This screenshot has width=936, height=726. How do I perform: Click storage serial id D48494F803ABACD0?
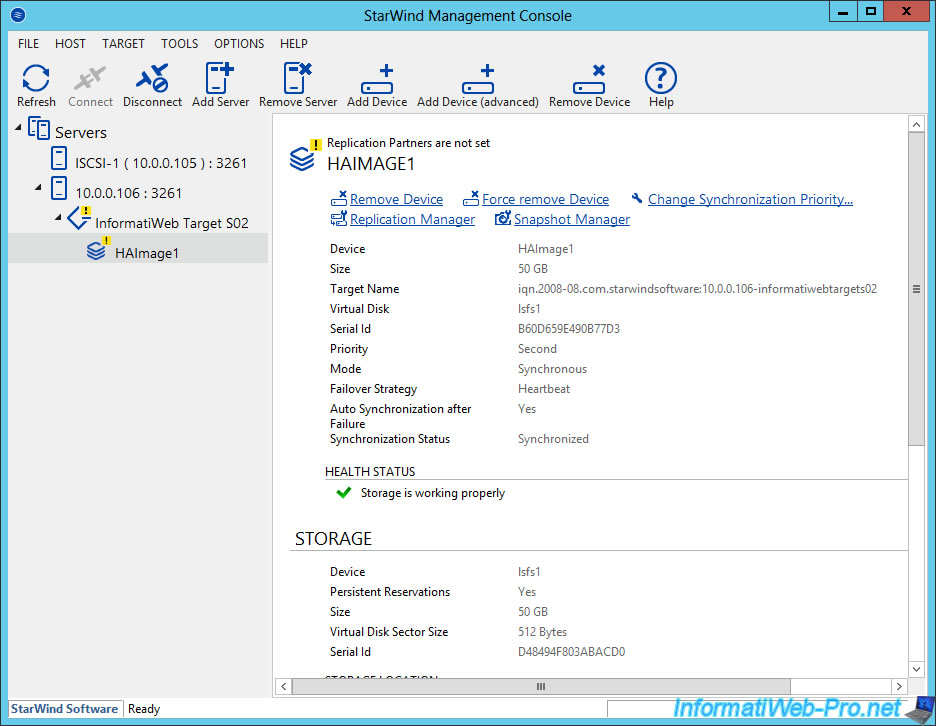coord(571,652)
